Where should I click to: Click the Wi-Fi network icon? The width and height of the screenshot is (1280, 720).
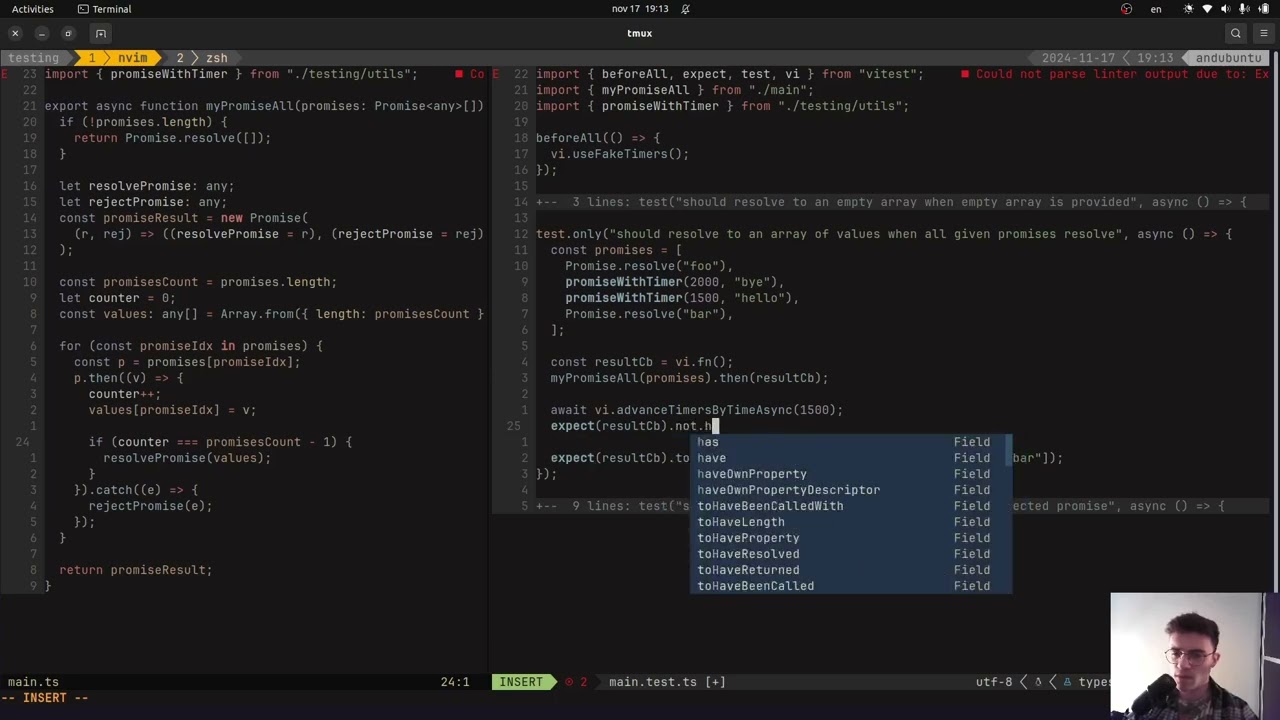[1207, 9]
